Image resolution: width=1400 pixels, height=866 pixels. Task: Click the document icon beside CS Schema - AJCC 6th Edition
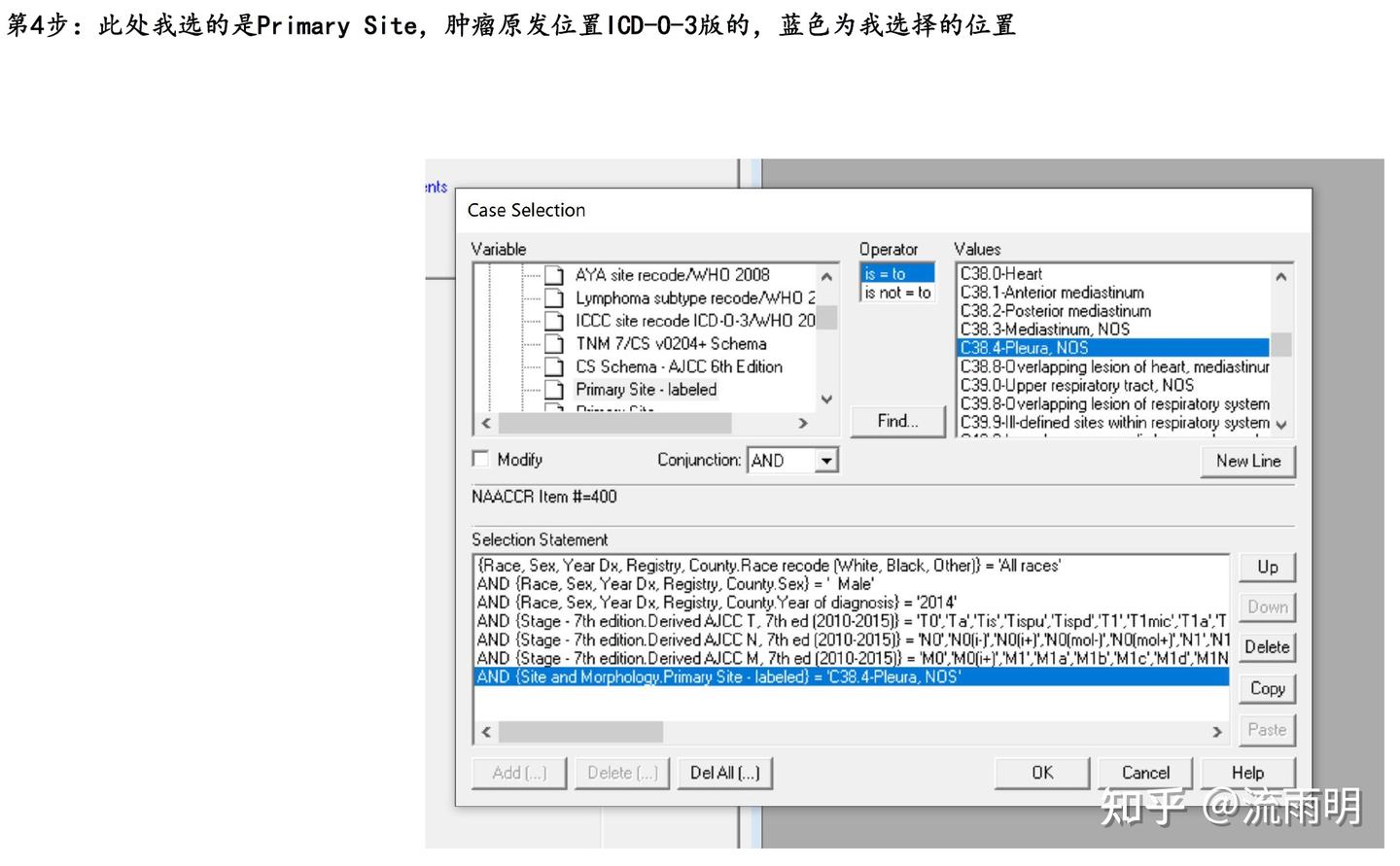[x=556, y=366]
